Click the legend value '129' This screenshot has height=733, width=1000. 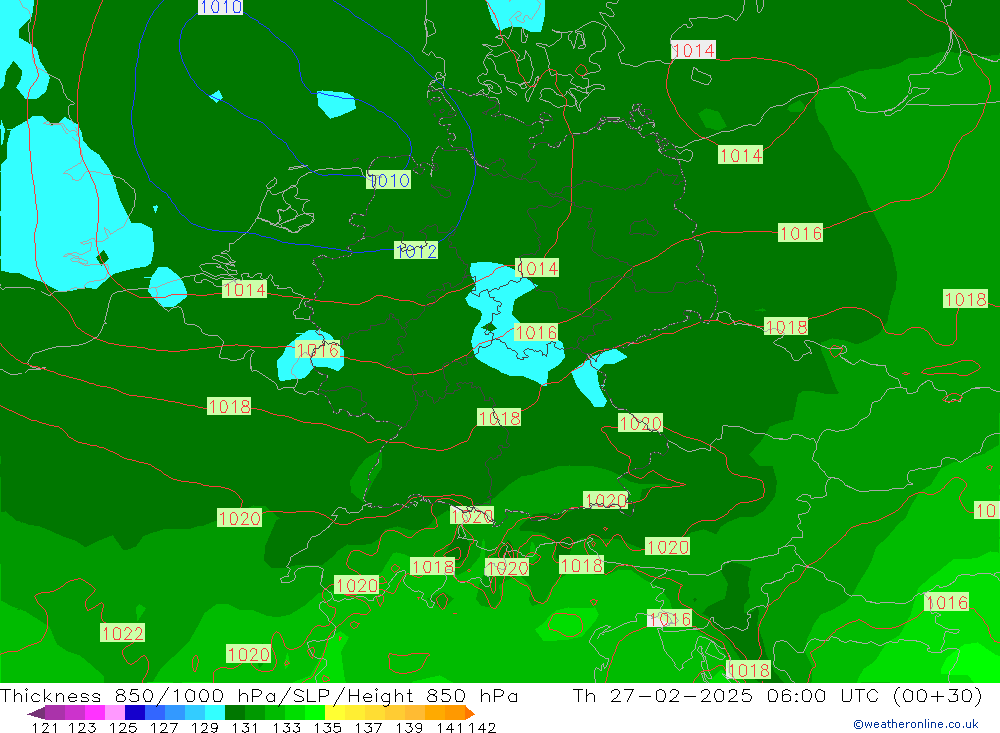tap(204, 727)
